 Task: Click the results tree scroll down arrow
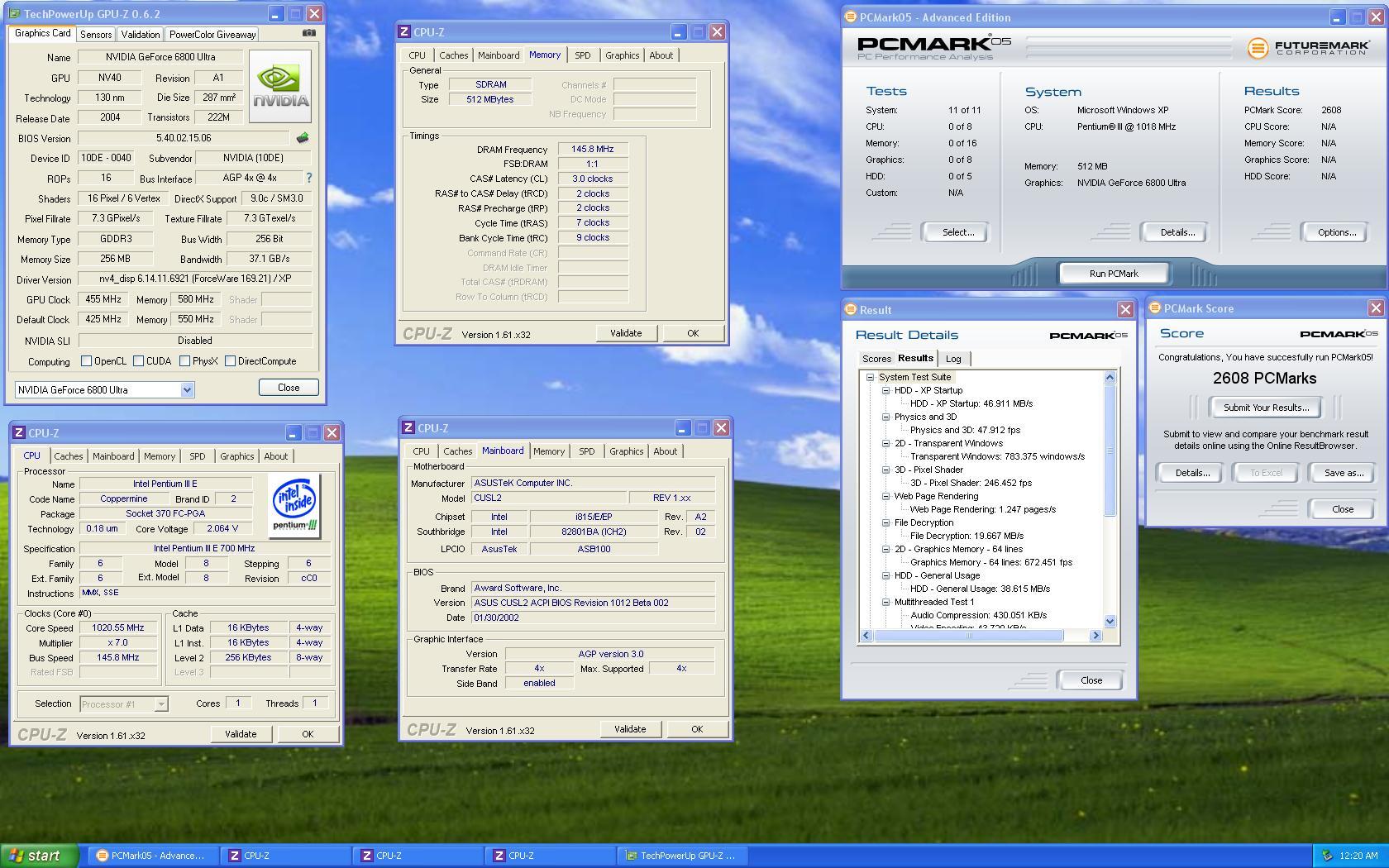[1110, 622]
